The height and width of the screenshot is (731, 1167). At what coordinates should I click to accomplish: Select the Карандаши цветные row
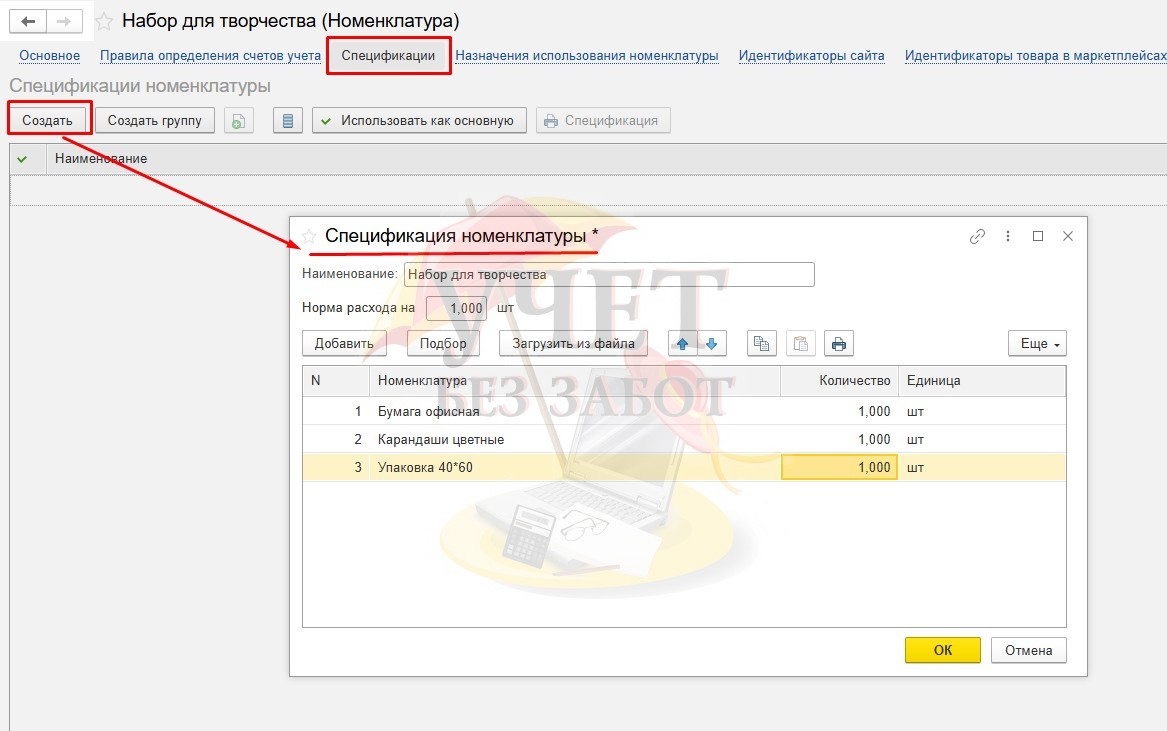(684, 439)
